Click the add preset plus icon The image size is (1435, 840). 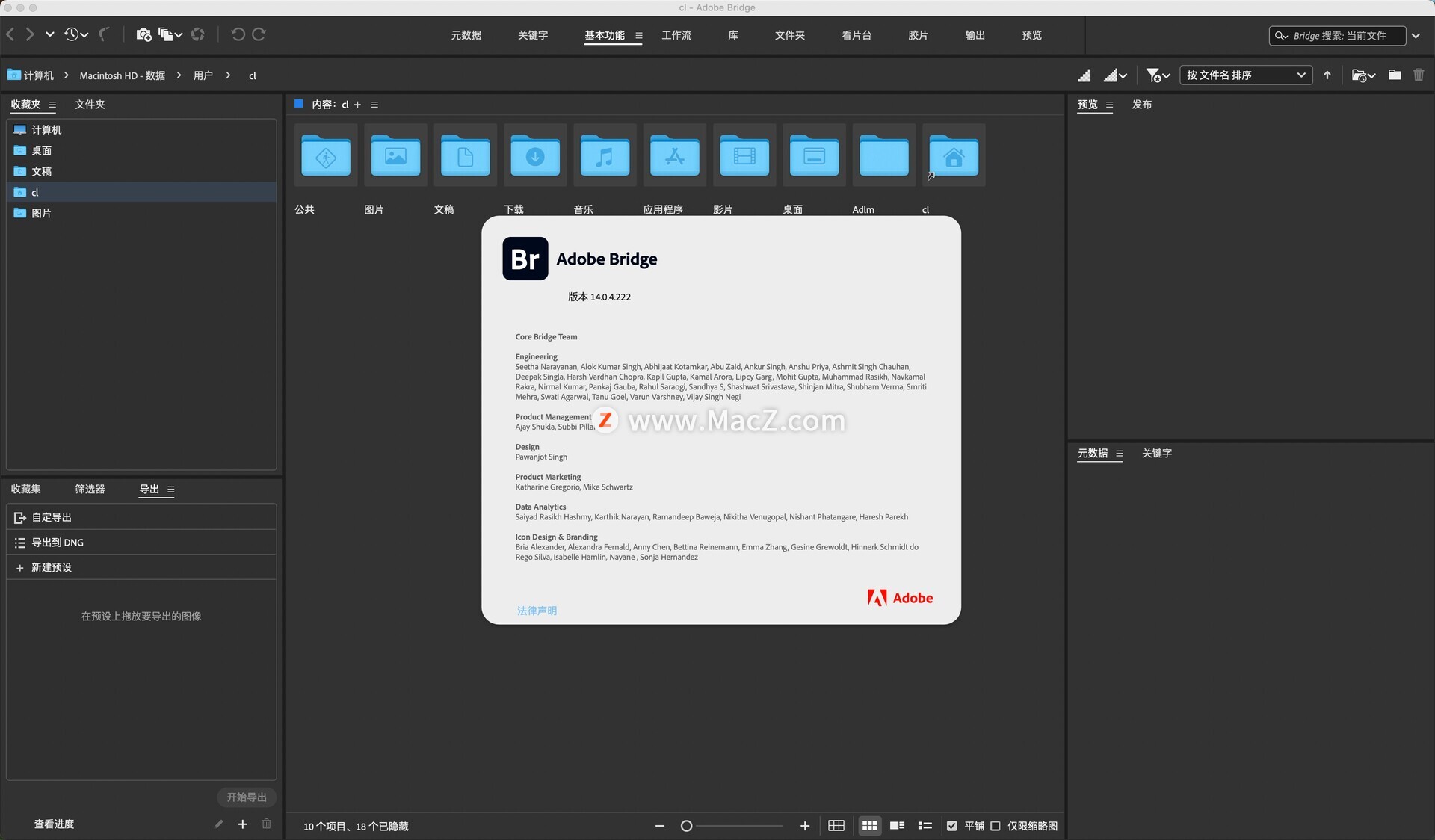tap(243, 824)
